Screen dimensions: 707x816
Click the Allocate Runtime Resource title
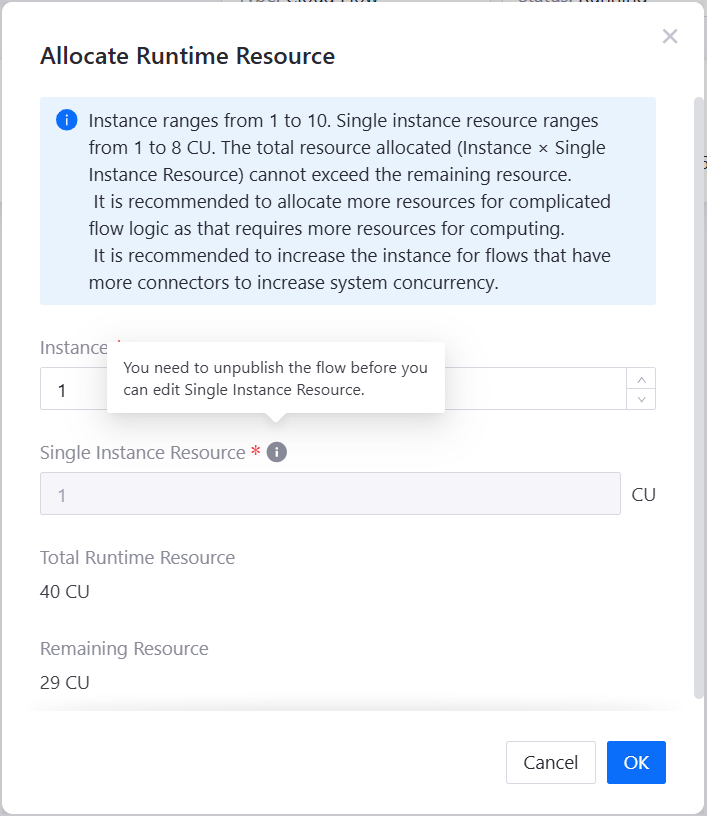[187, 56]
